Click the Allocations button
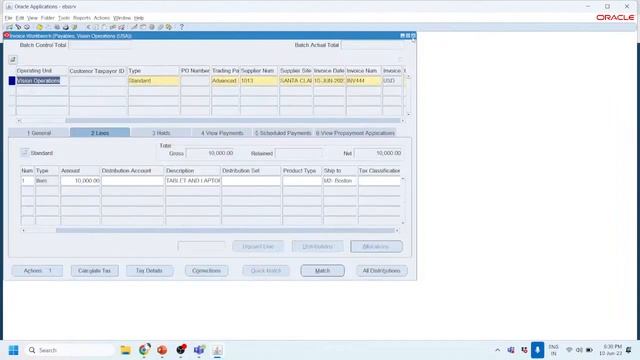Image resolution: width=640 pixels, height=360 pixels. pyautogui.click(x=376, y=247)
